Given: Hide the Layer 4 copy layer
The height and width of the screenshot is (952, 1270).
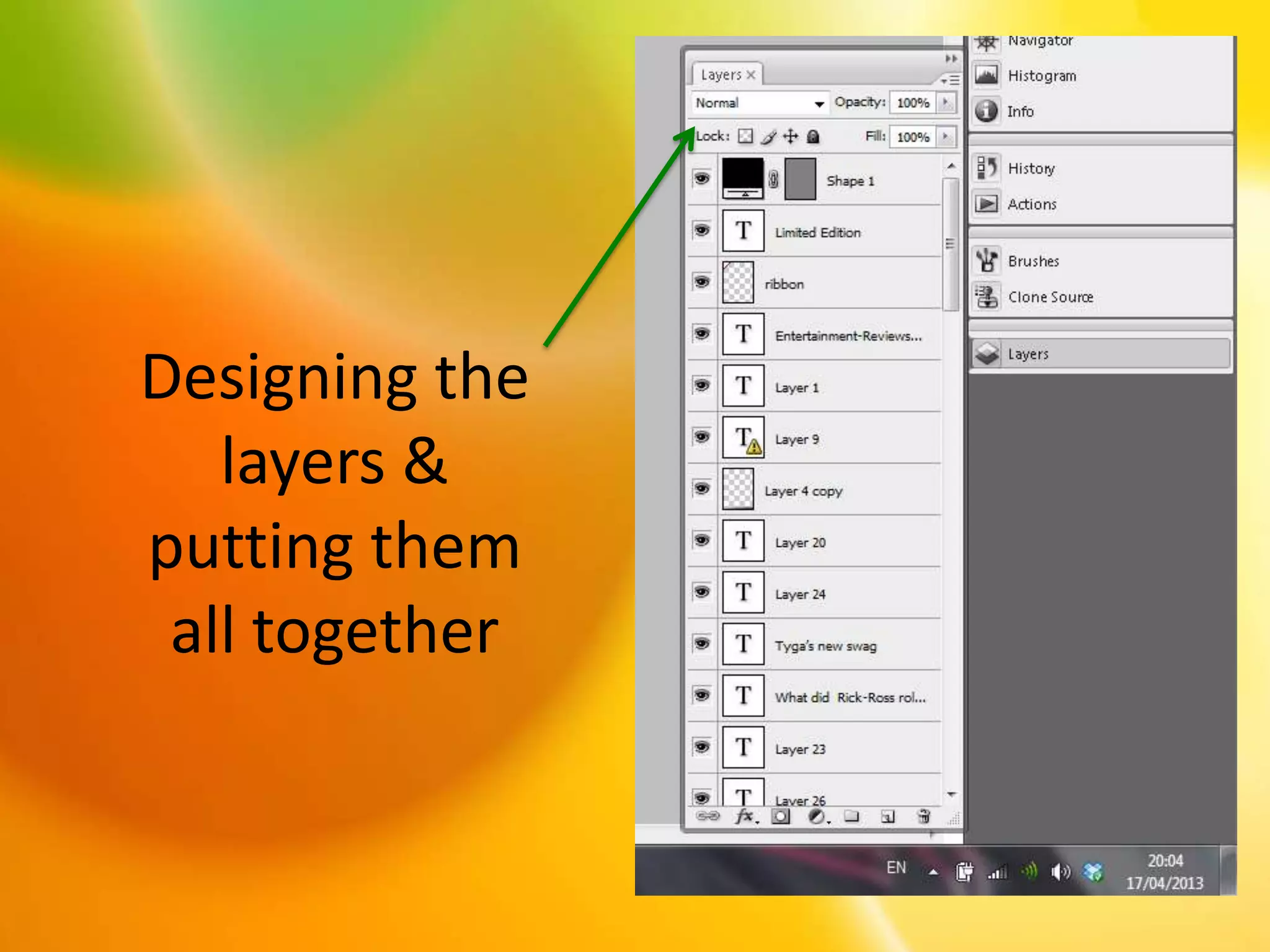Looking at the screenshot, I should (x=701, y=488).
